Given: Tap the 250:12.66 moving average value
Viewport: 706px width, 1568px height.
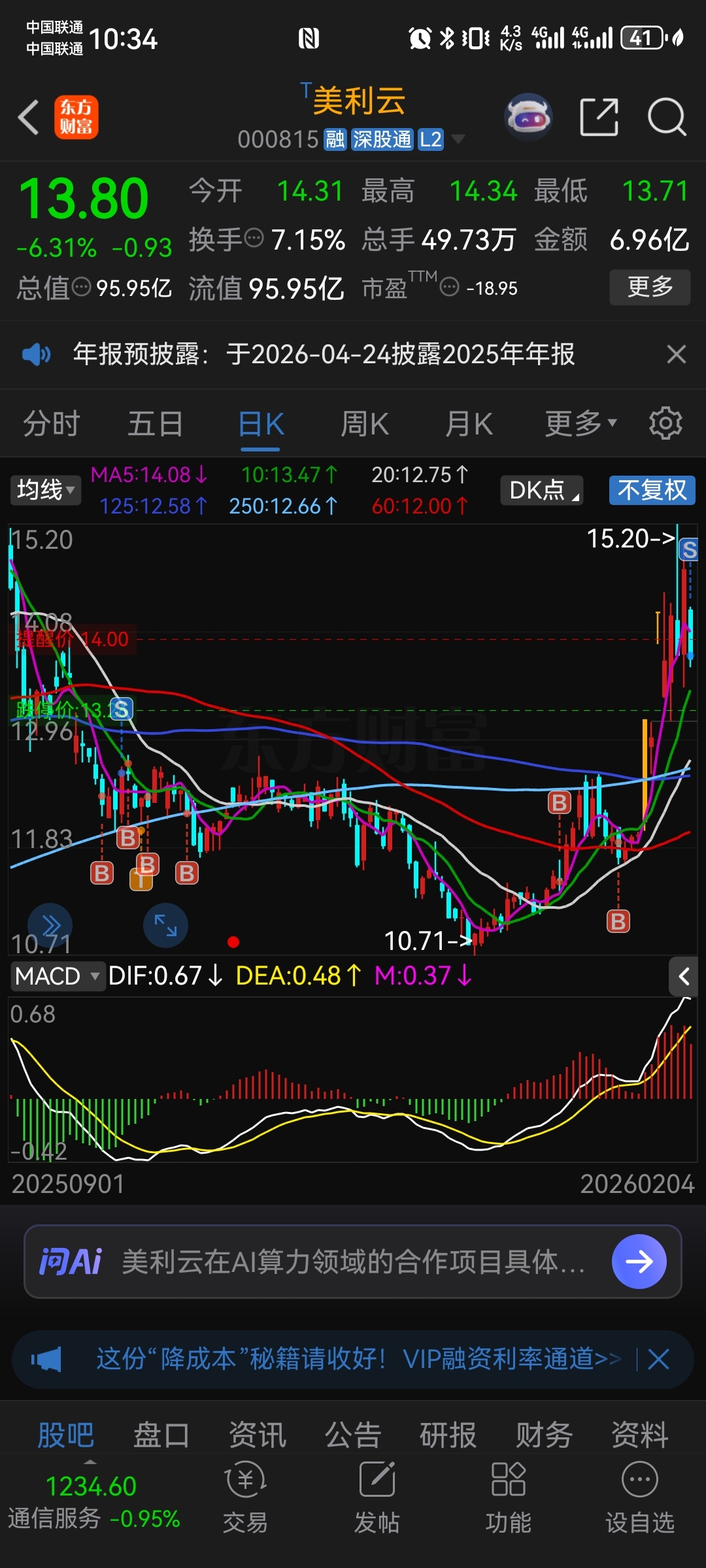Looking at the screenshot, I should (x=283, y=506).
